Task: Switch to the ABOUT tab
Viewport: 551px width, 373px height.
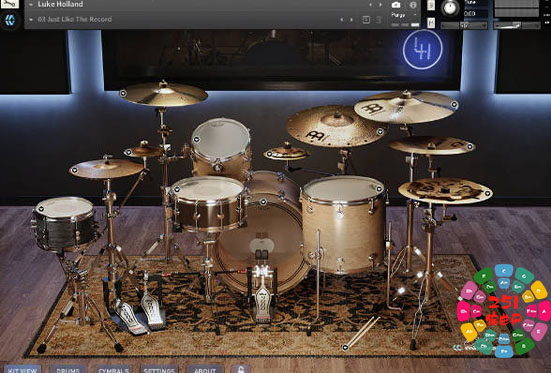Action: (205, 369)
